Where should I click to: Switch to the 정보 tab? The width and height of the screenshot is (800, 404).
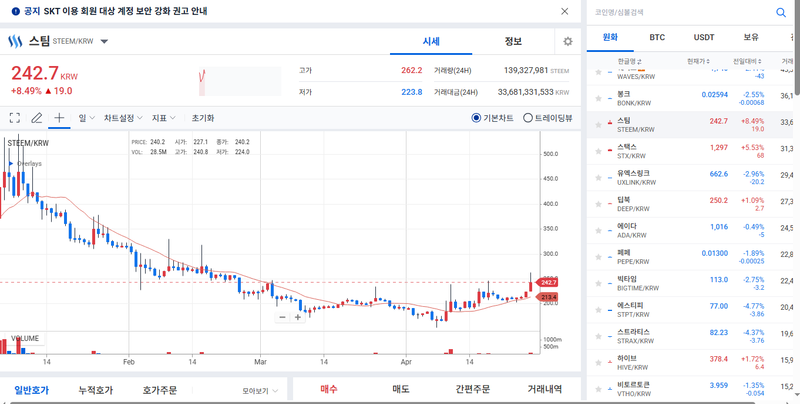(x=513, y=42)
